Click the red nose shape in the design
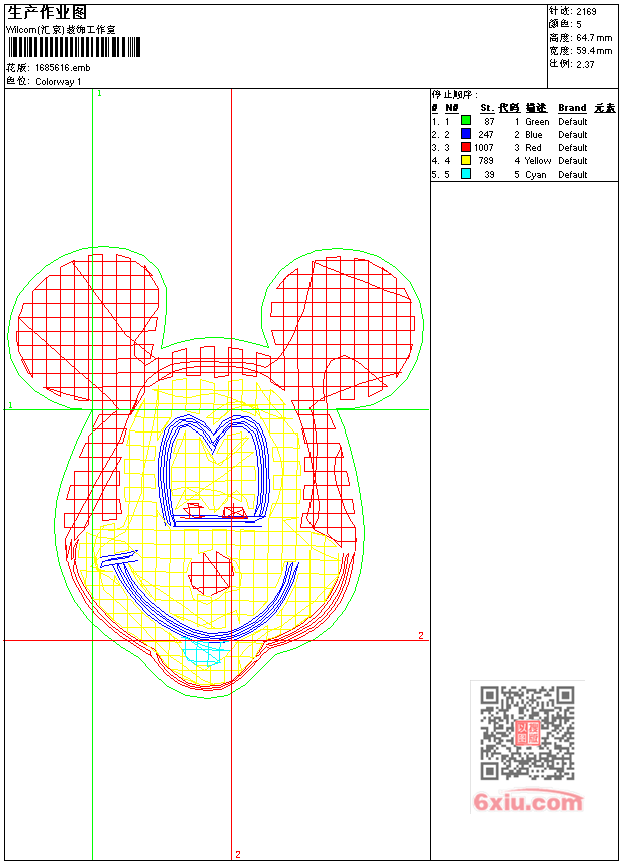The height and width of the screenshot is (861, 620). pos(211,574)
